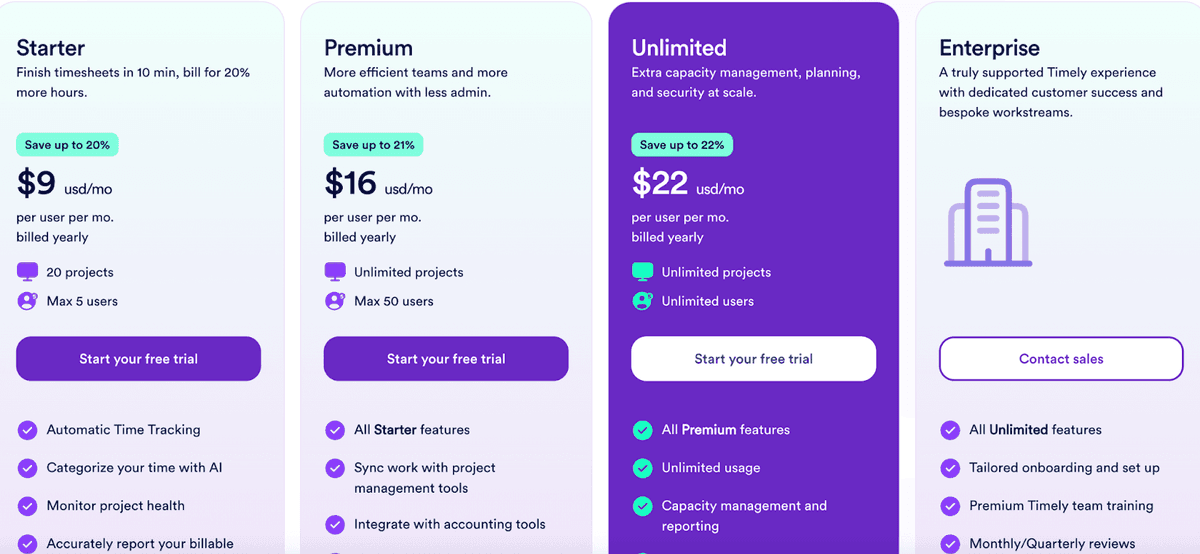The width and height of the screenshot is (1200, 554).
Task: Click the checkmark next to Tailored onboarding
Action: tap(950, 468)
